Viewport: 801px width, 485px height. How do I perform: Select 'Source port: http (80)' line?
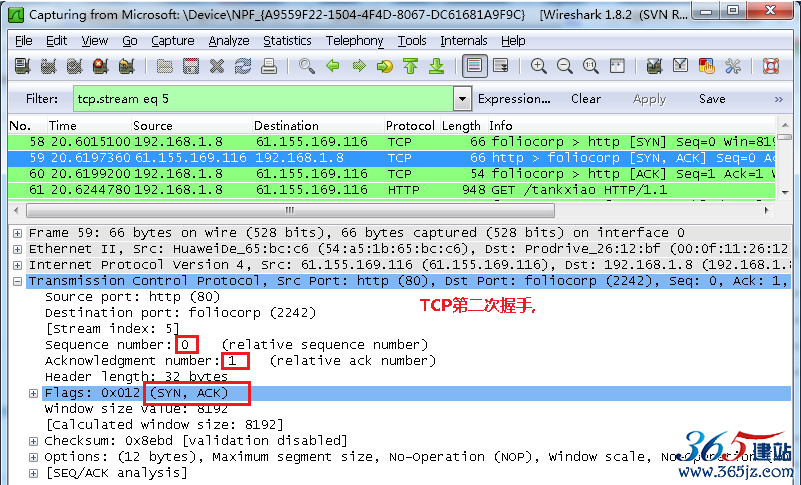[133, 297]
